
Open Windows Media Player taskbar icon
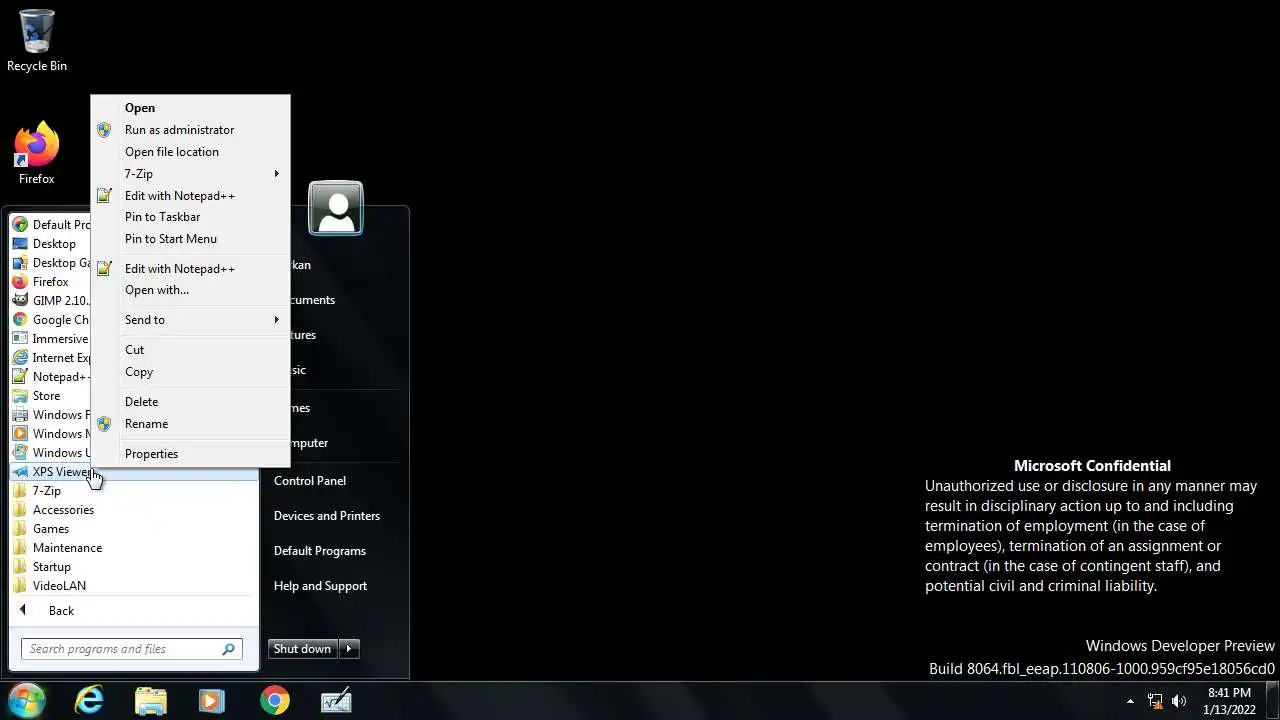click(x=212, y=701)
